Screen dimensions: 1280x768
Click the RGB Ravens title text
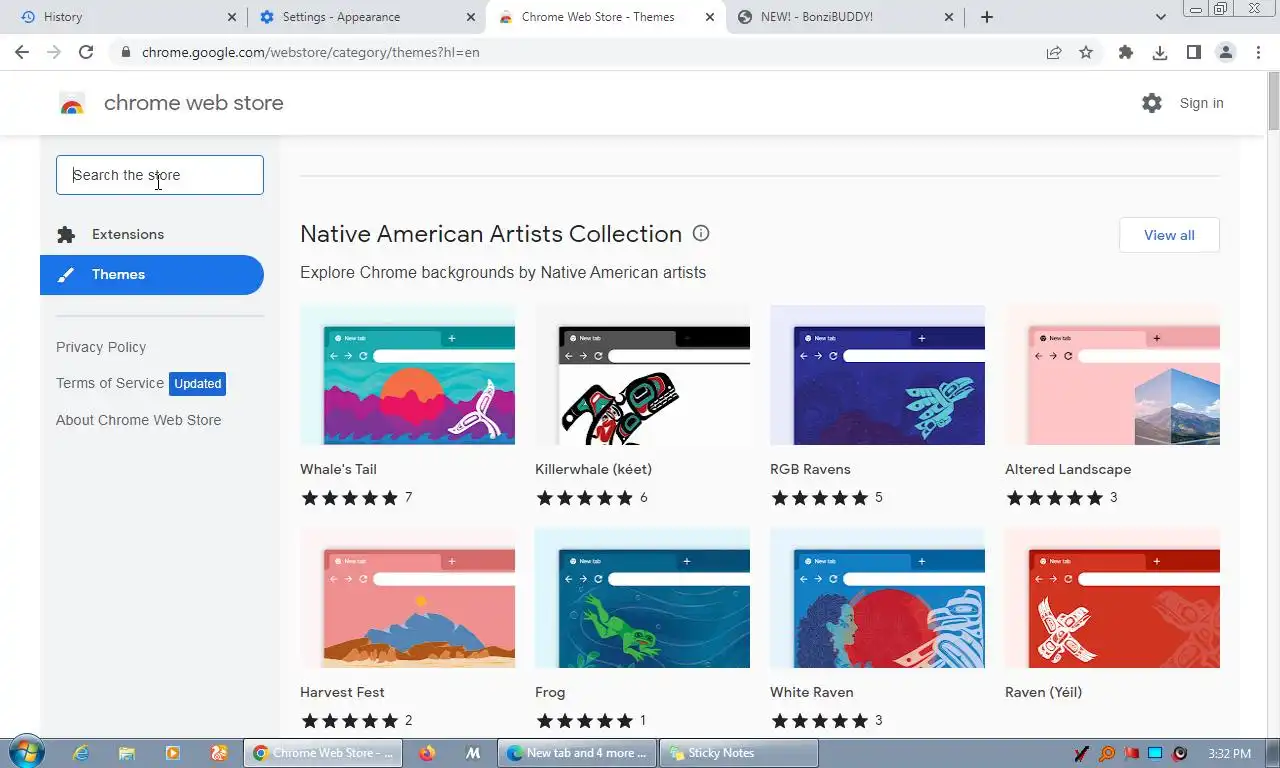(x=810, y=469)
